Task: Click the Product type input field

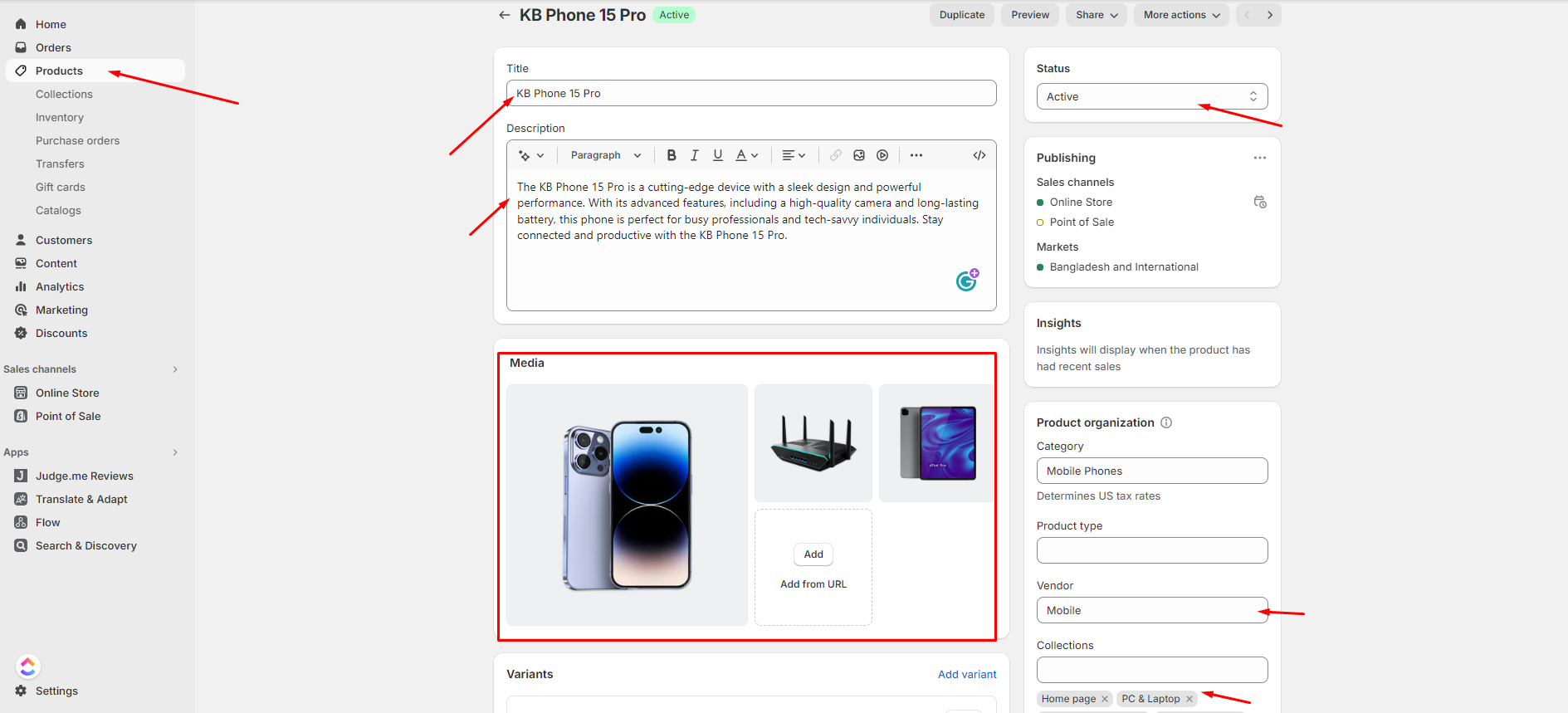Action: coord(1152,550)
